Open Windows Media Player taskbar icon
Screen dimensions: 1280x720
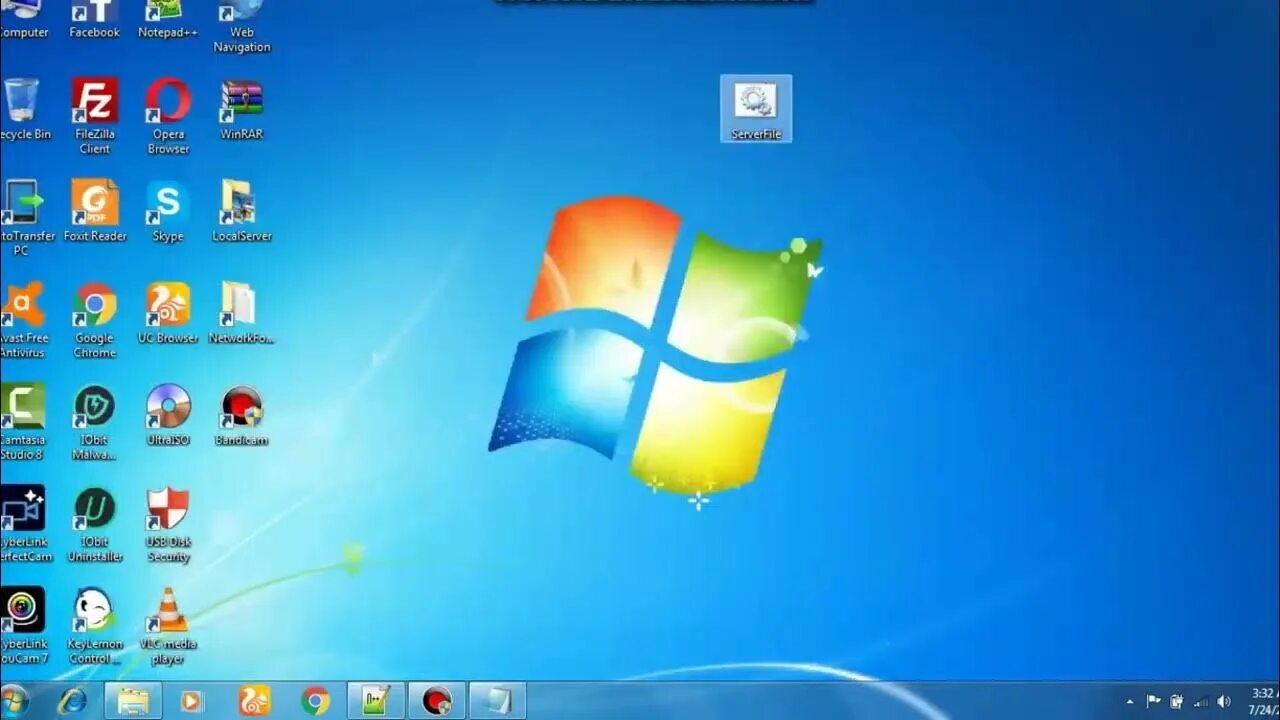click(x=191, y=701)
